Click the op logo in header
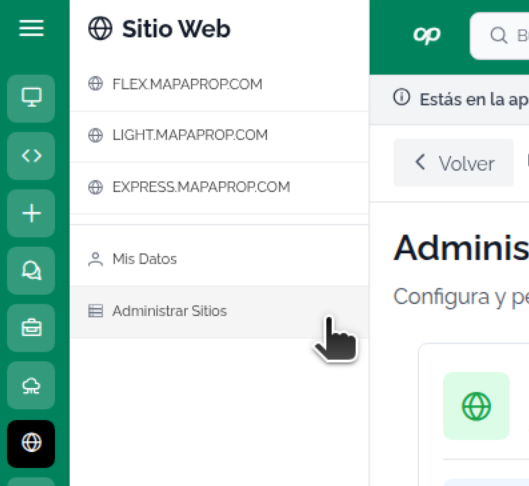529x486 pixels. 427,35
